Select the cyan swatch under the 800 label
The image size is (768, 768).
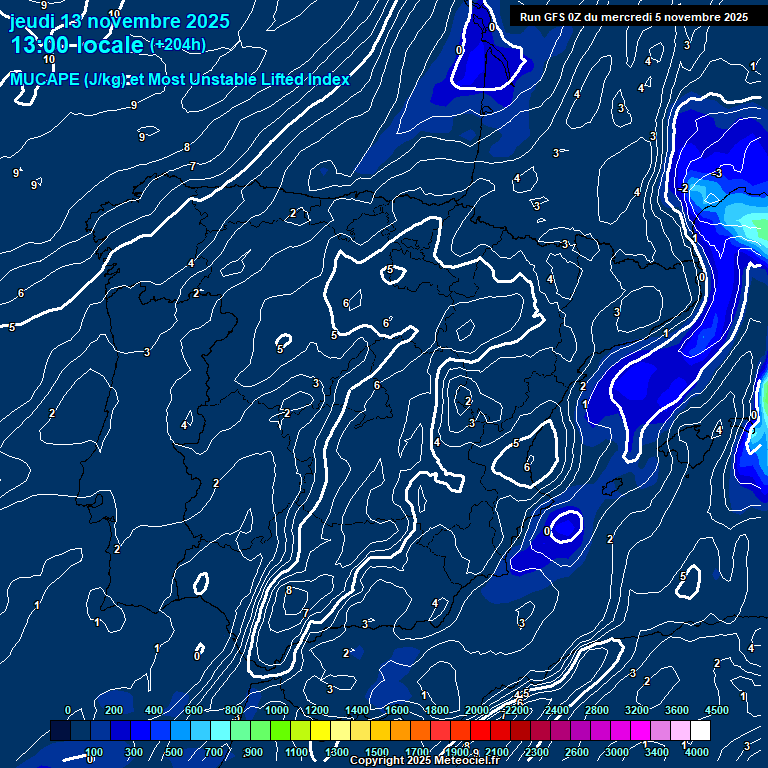pos(220,730)
